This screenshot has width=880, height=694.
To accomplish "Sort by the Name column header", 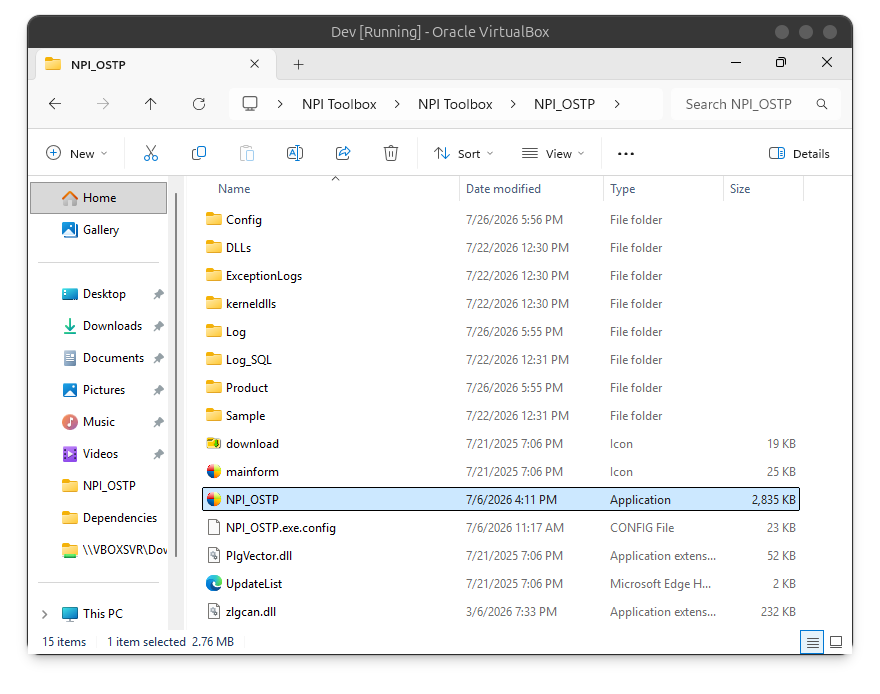I will (234, 189).
